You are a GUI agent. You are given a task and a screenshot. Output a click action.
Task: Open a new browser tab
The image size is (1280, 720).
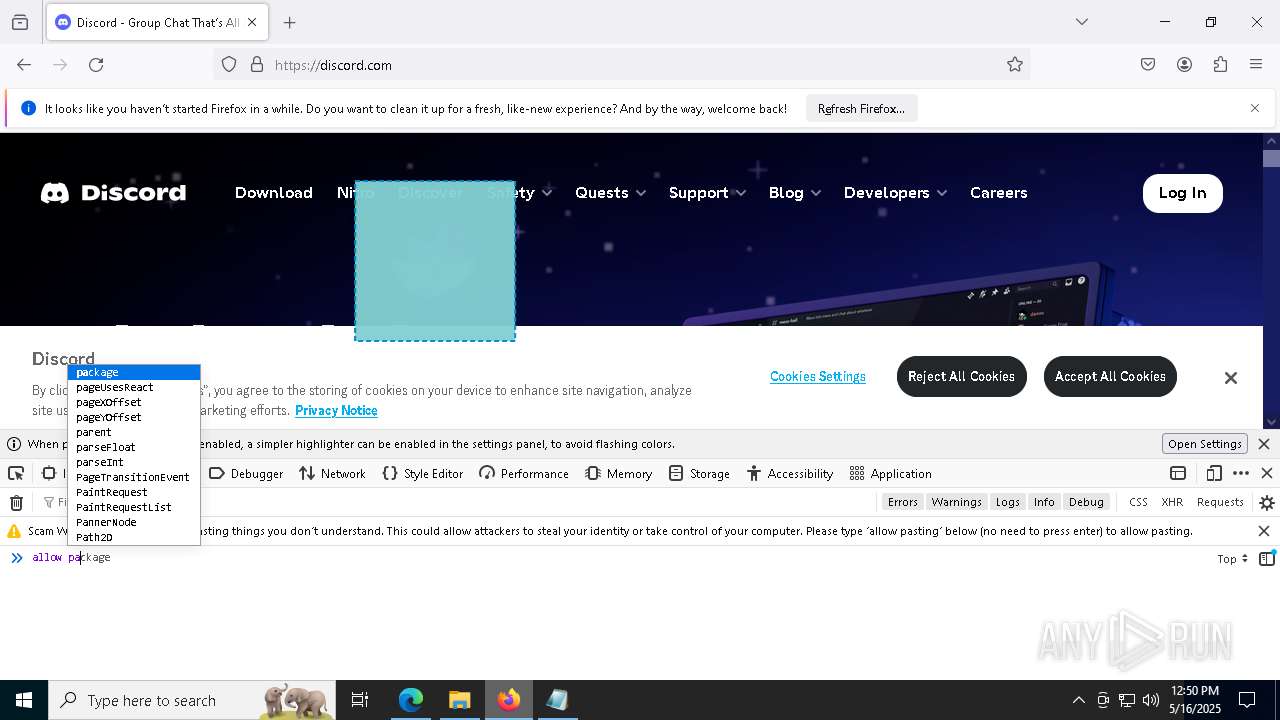[290, 22]
